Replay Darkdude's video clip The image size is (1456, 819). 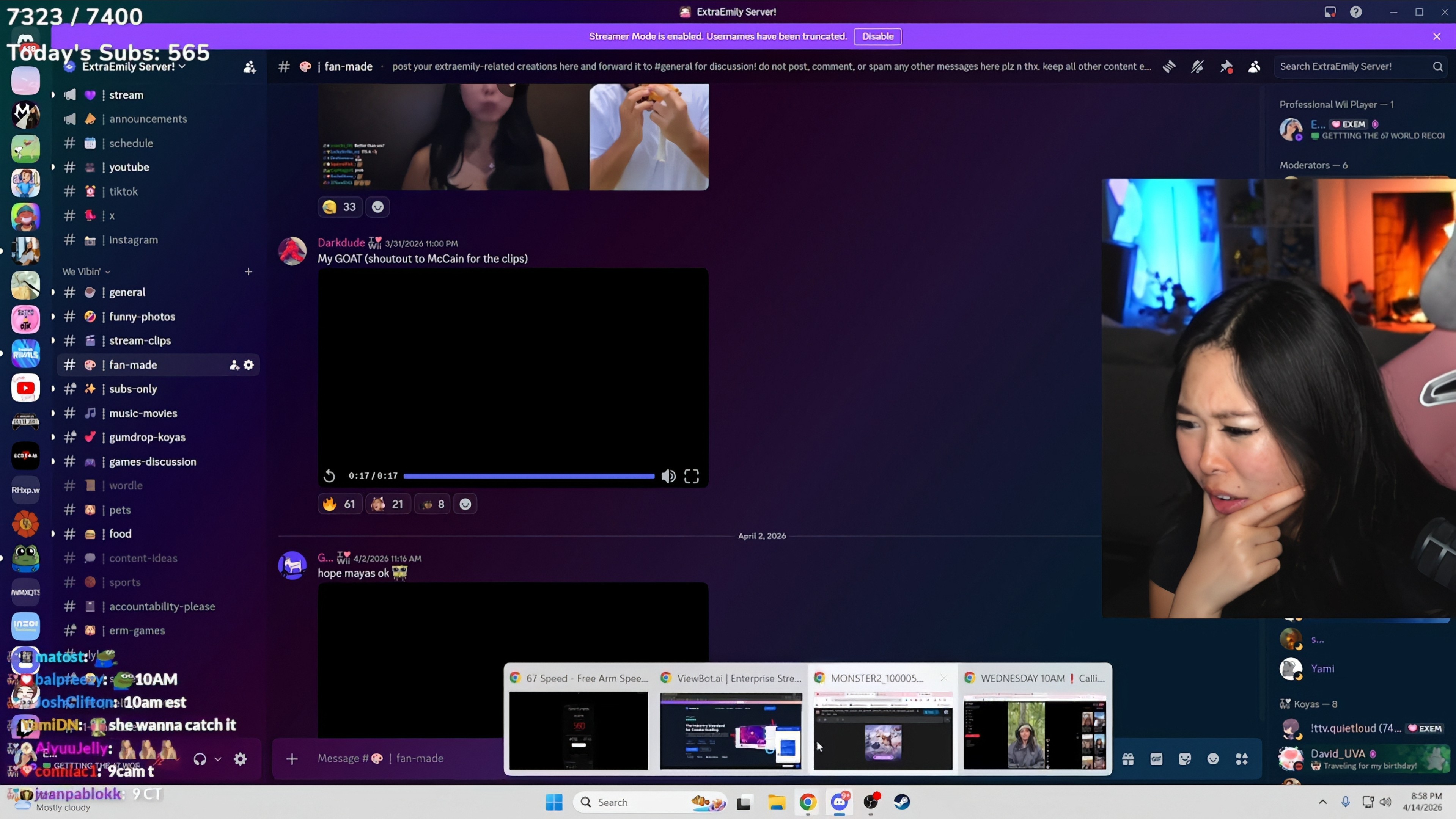click(x=330, y=476)
